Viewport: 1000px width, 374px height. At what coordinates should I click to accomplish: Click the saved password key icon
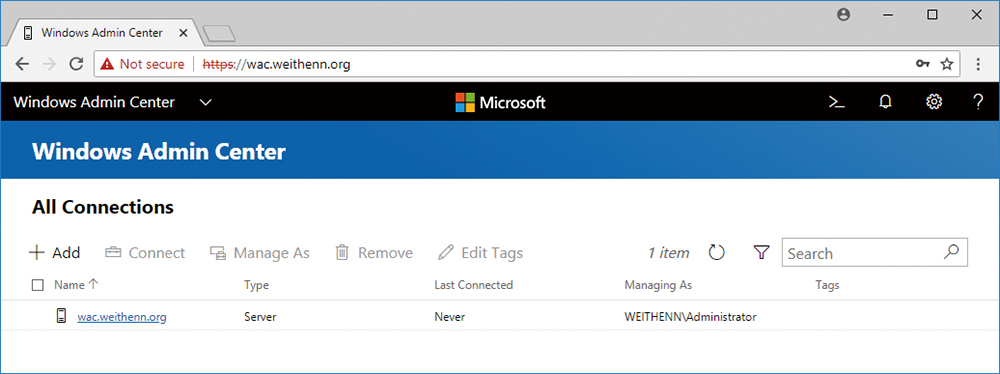[923, 64]
